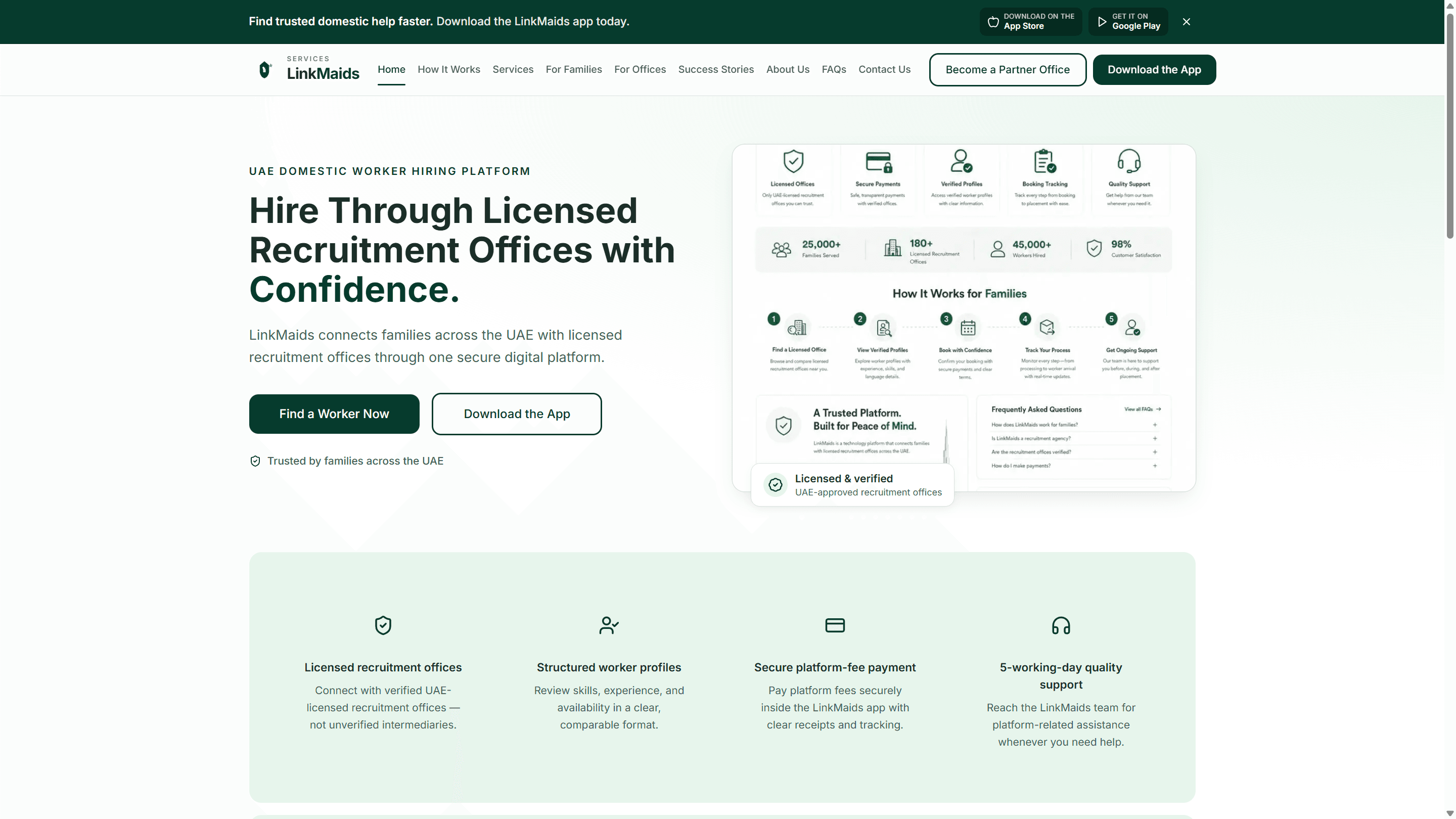Click the 5-working-day quality support headphones icon

point(1060,625)
